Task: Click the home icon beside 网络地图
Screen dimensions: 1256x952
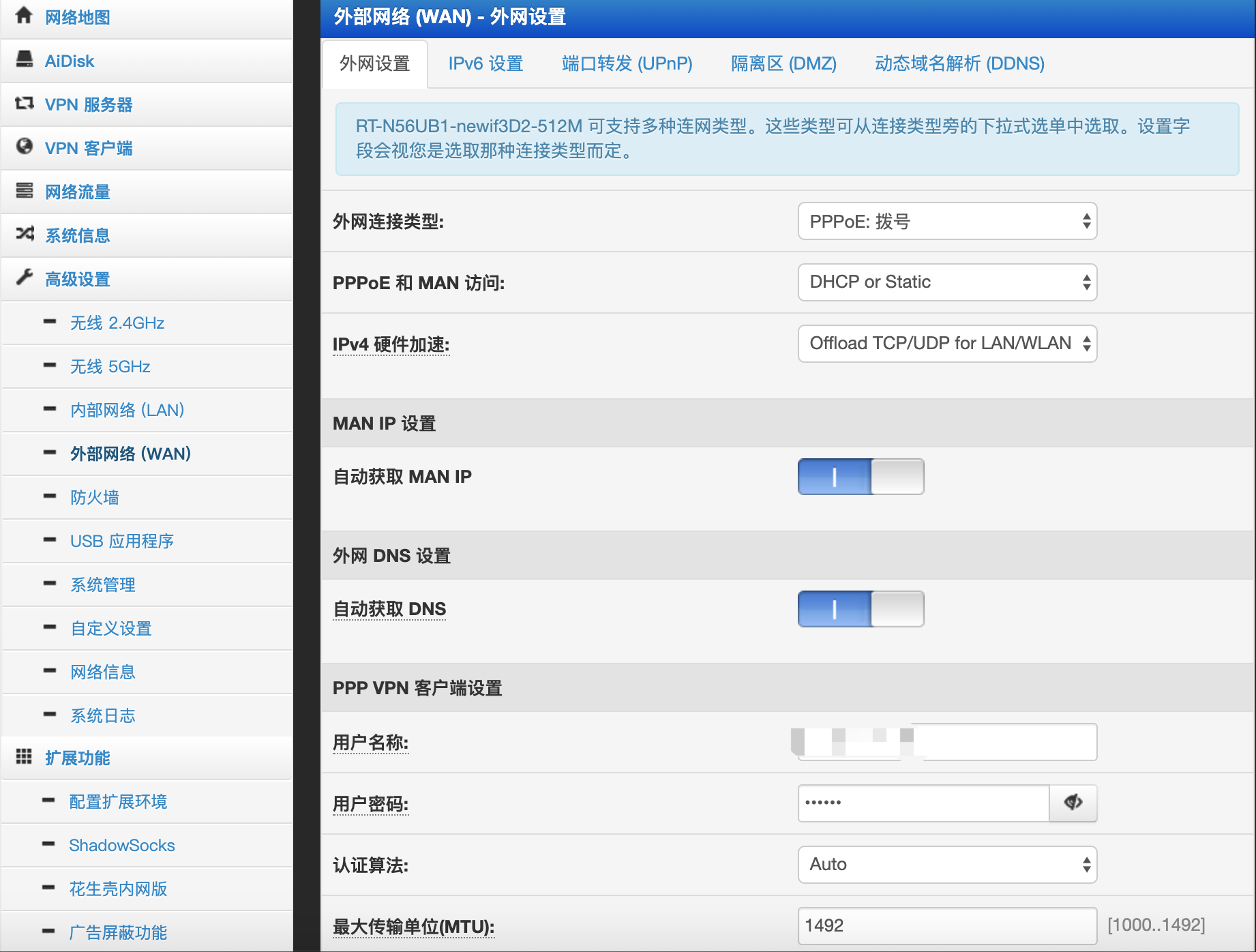Action: (24, 16)
